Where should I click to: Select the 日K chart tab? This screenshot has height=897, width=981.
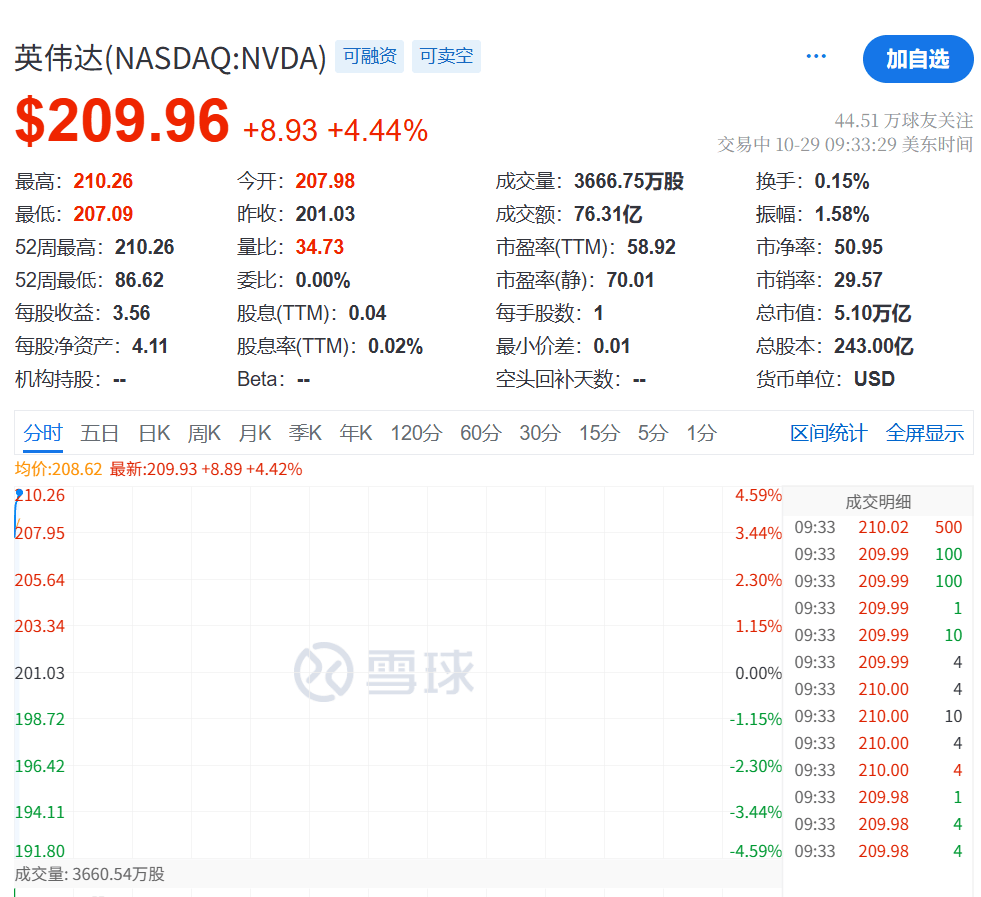pos(154,433)
